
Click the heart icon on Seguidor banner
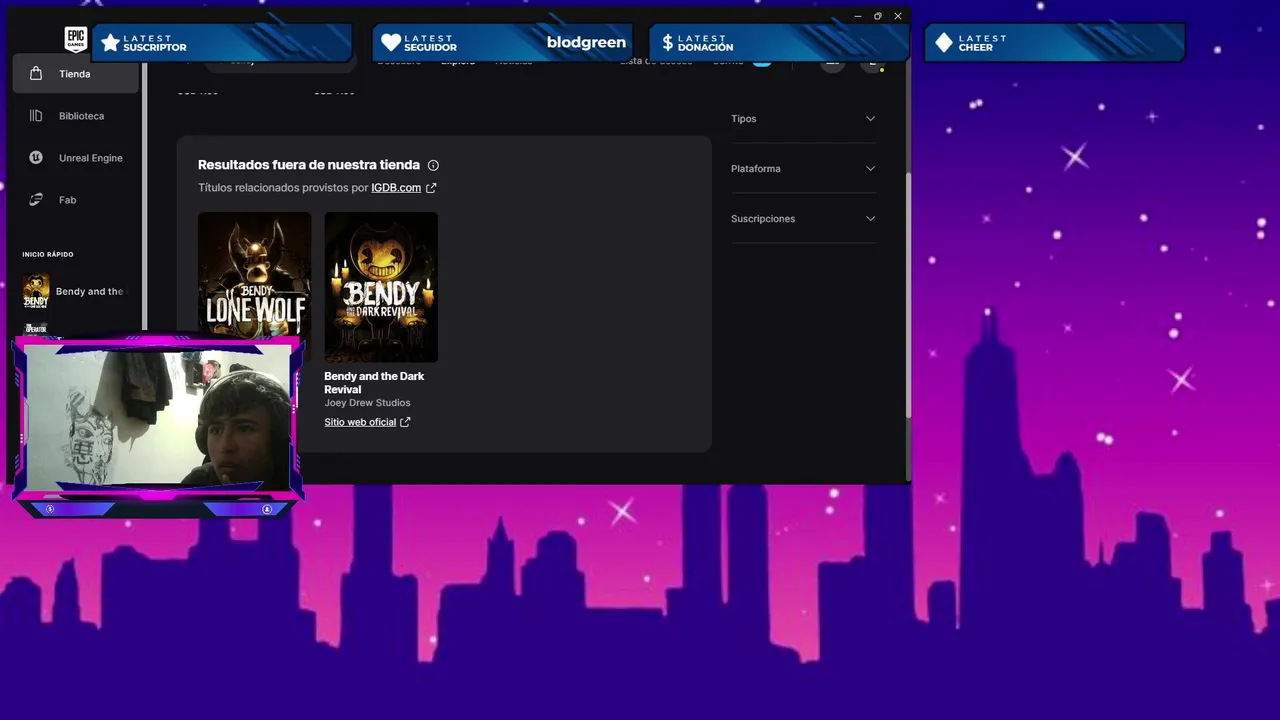point(391,43)
